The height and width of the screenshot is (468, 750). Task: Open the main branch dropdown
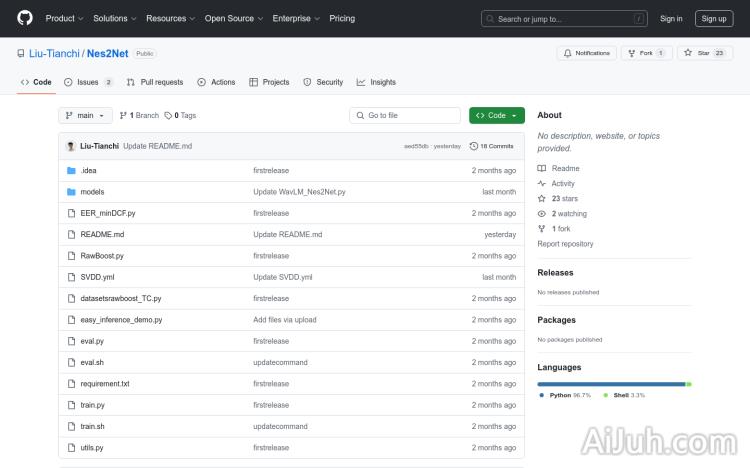[x=87, y=115]
